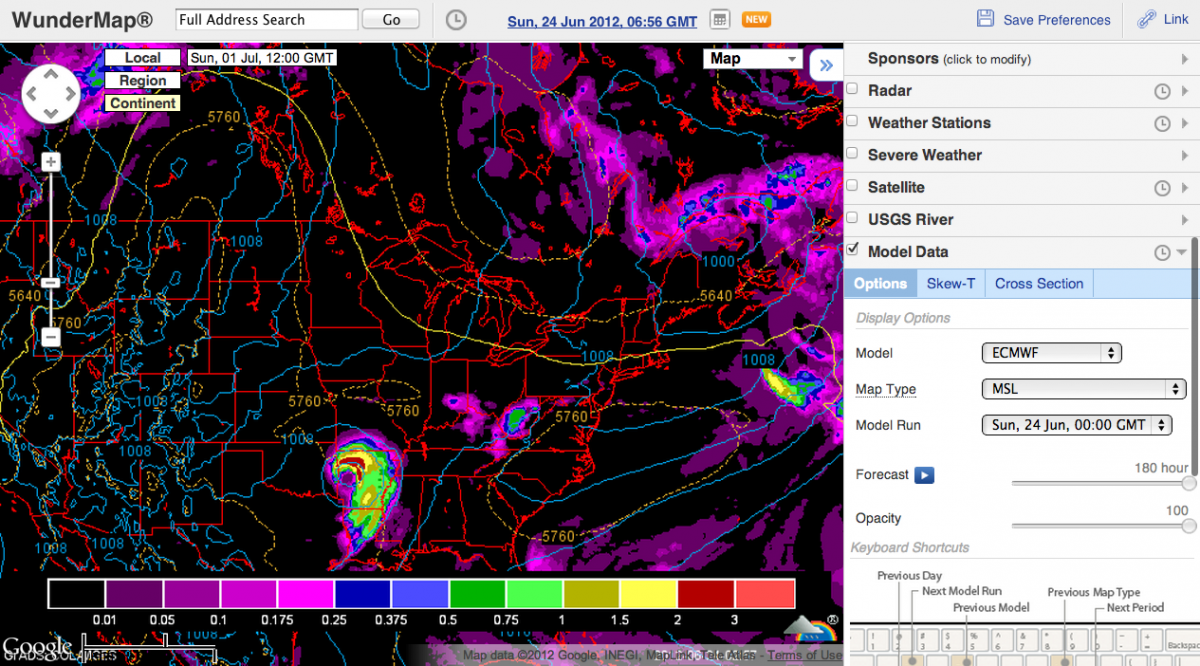1200x666 pixels.
Task: Click the Link text button
Action: pos(1176,20)
